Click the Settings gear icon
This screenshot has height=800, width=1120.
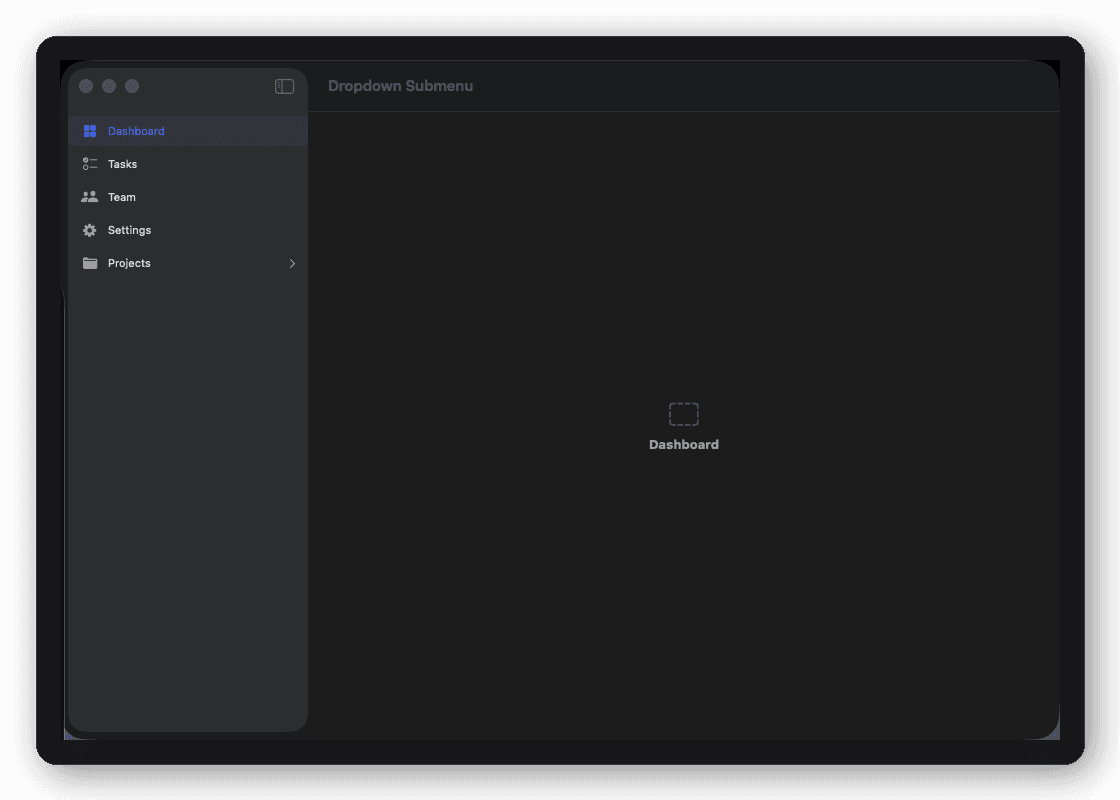(x=89, y=230)
